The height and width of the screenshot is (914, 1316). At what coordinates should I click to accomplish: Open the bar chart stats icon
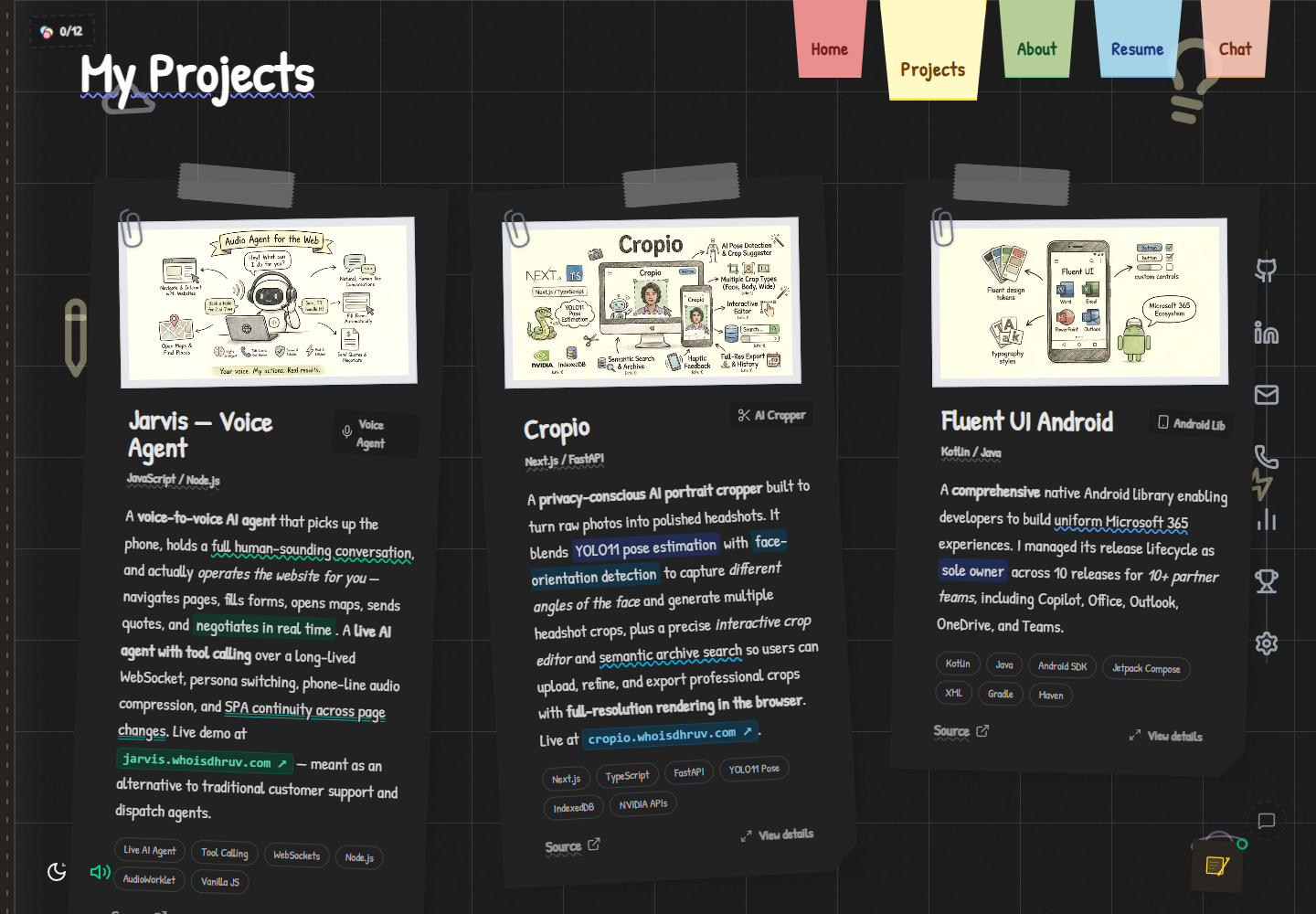(1267, 519)
